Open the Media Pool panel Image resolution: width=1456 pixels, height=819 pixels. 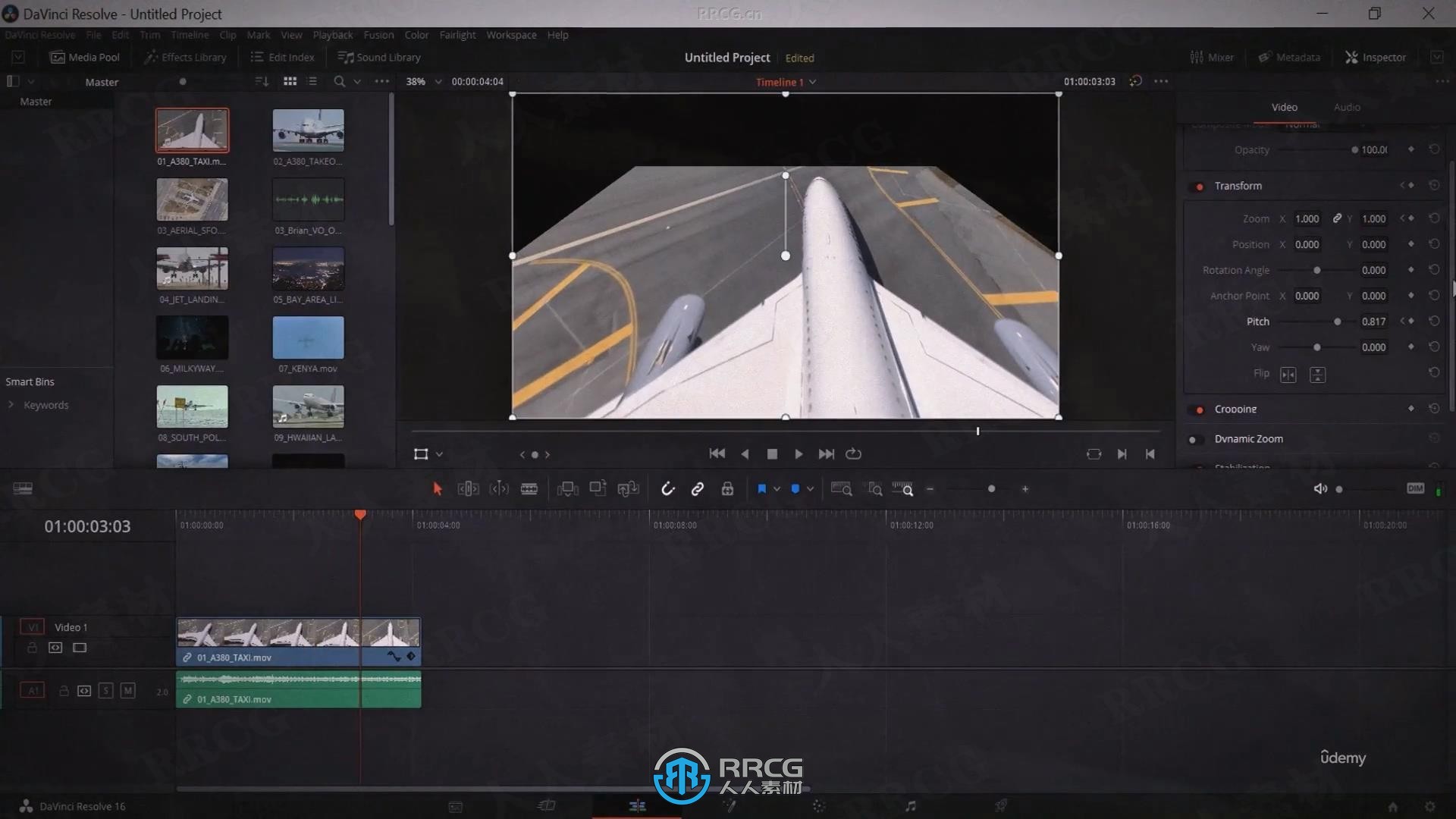(85, 57)
